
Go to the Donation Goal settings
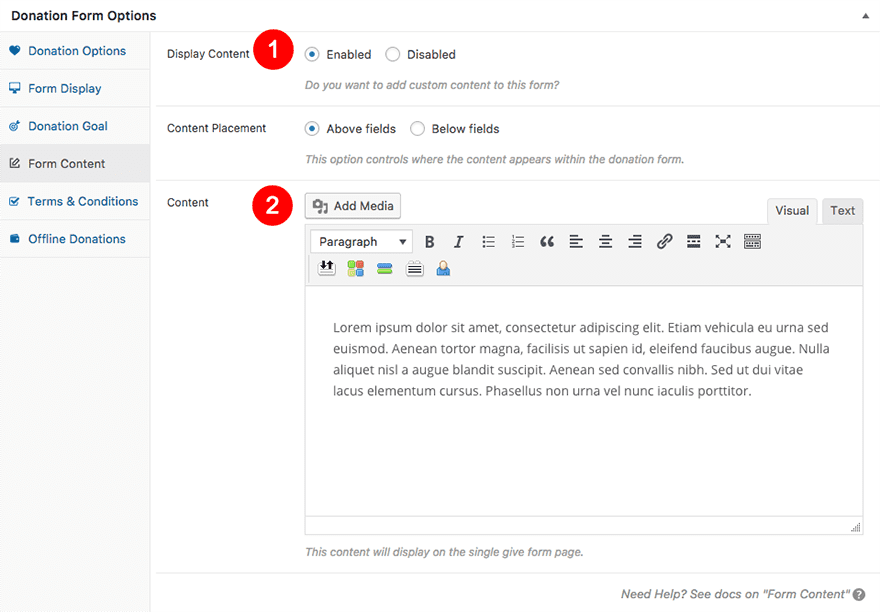click(67, 126)
